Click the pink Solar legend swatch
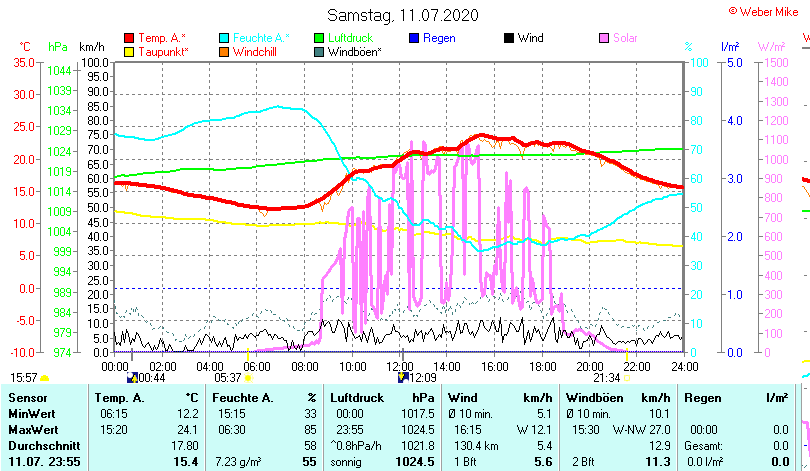Screen dimensions: 810x471 [604, 38]
